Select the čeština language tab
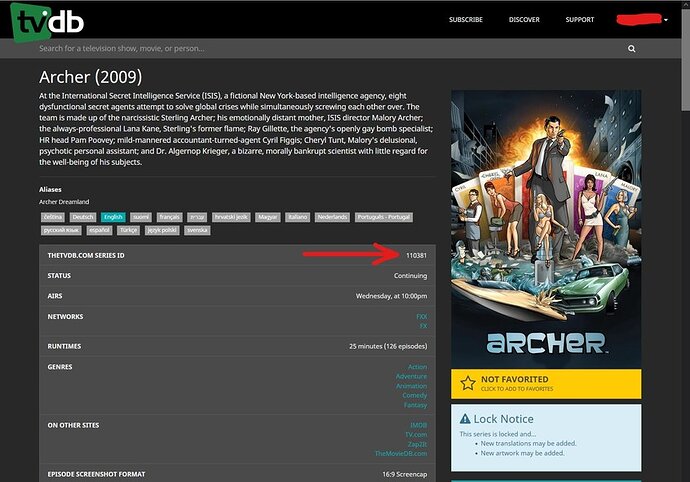 coord(53,217)
